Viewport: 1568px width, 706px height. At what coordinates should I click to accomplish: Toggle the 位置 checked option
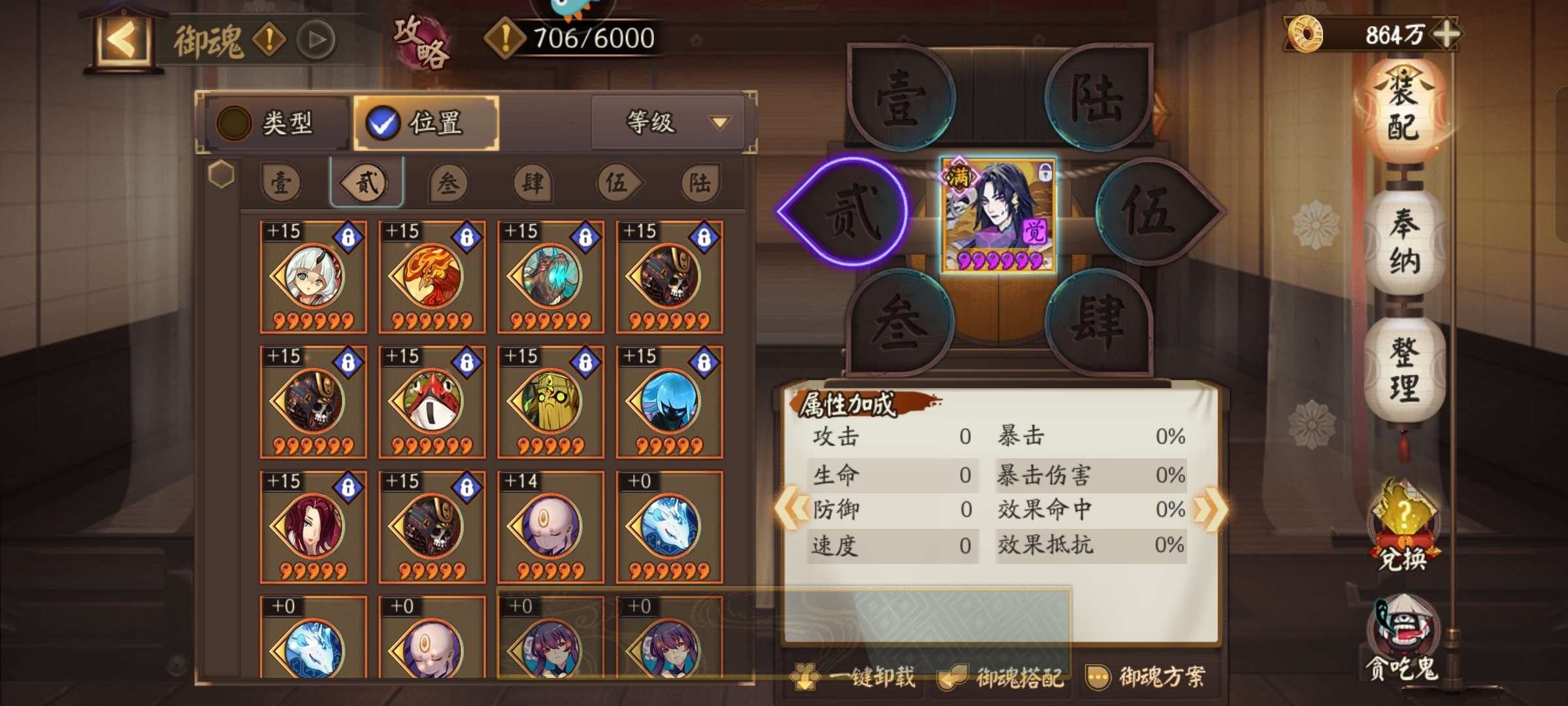point(426,123)
